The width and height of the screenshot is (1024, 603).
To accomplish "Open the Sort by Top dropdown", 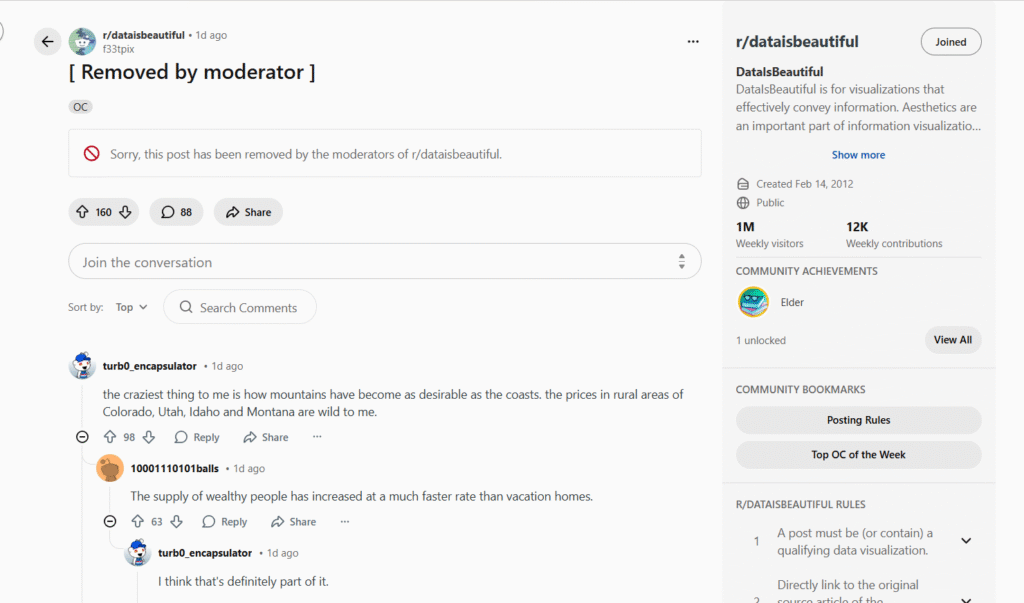I will tap(131, 307).
